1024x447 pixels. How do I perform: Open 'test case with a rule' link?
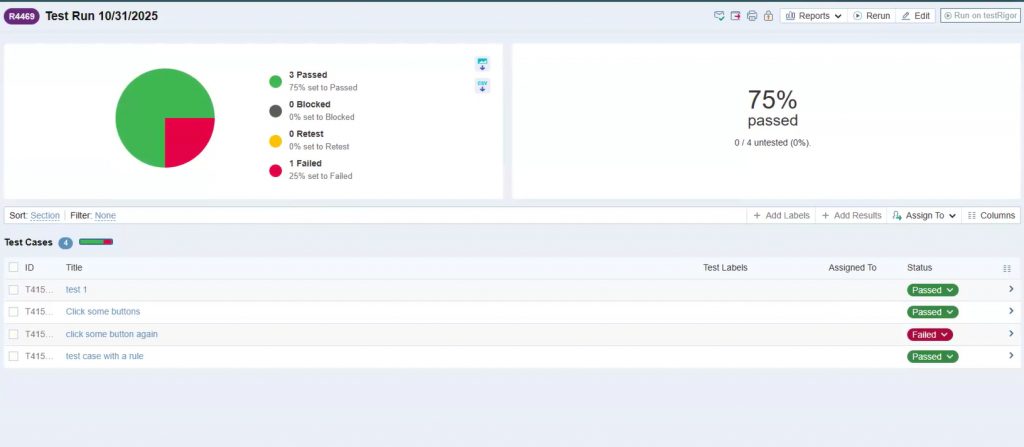[x=107, y=356]
